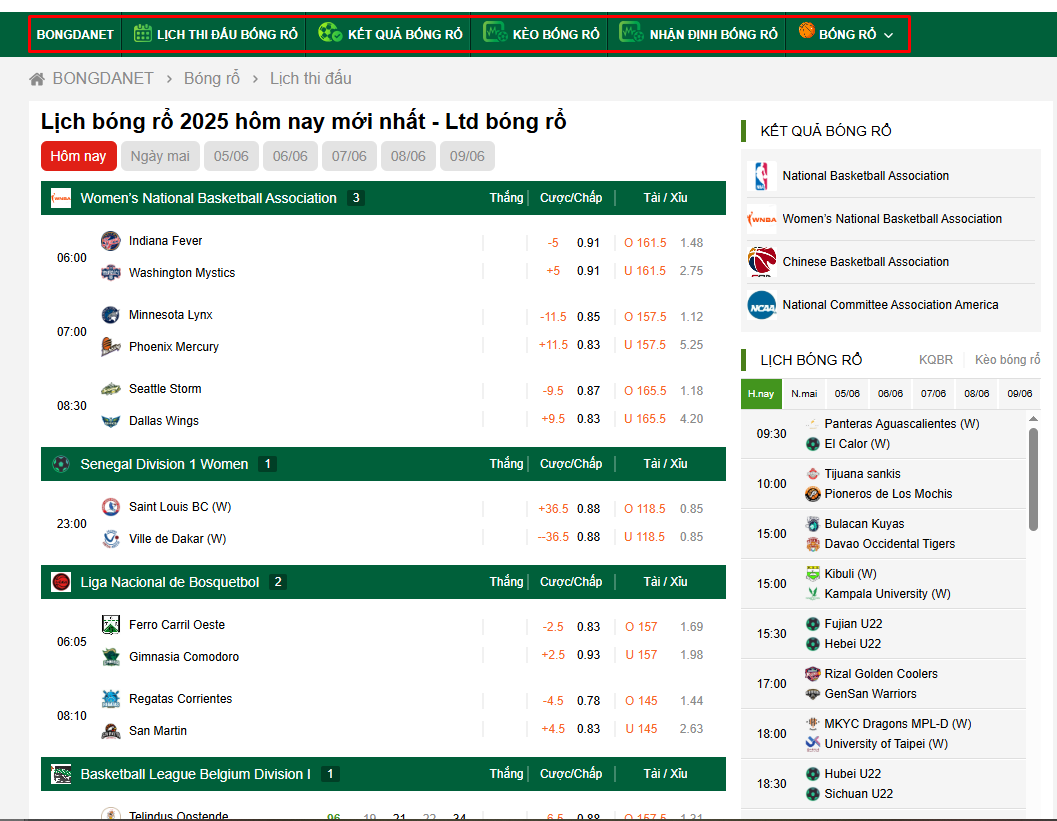
Task: Select the Hôm nay date tab
Action: coord(78,156)
